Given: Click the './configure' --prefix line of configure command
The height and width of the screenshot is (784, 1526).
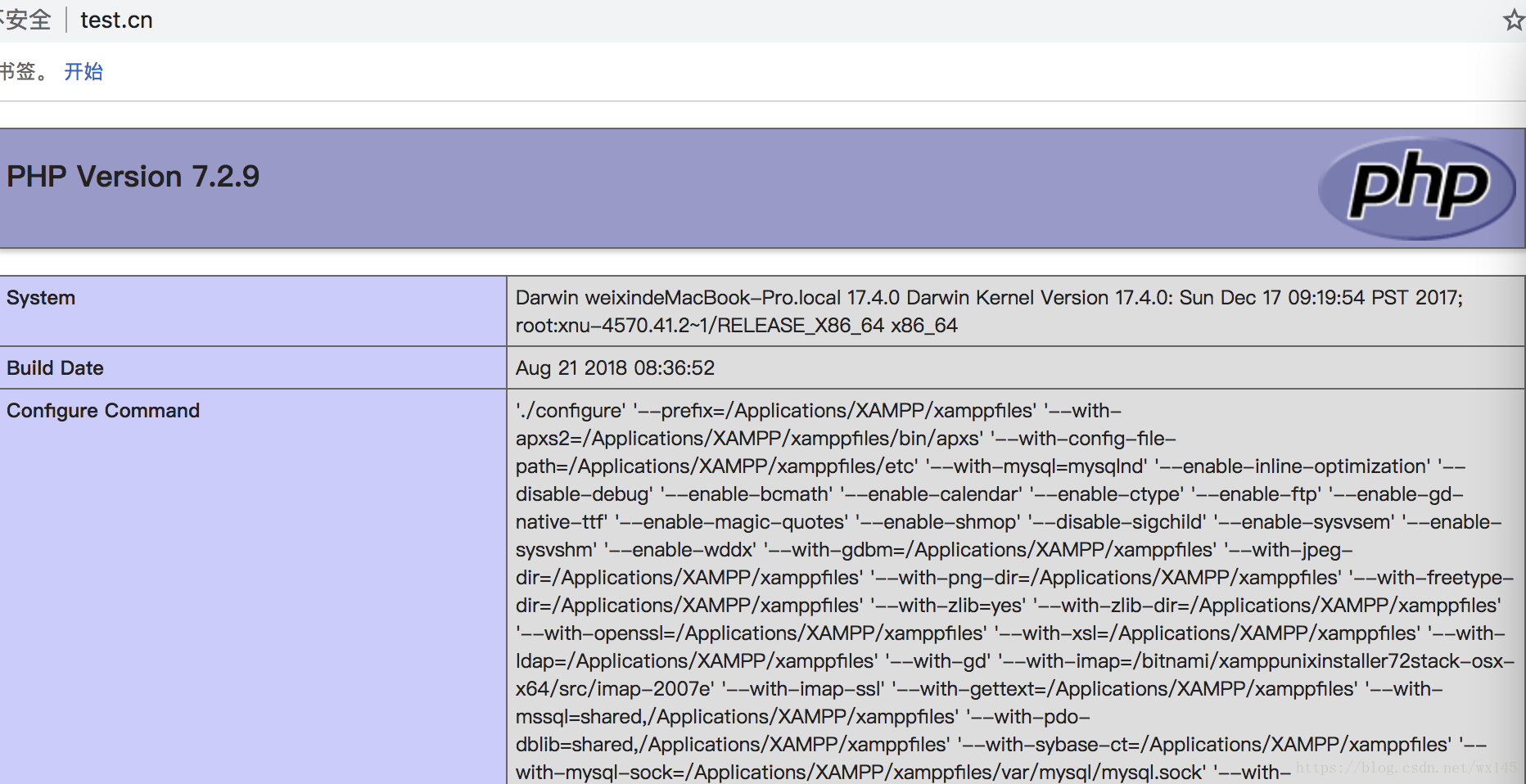Looking at the screenshot, I should pos(819,411).
